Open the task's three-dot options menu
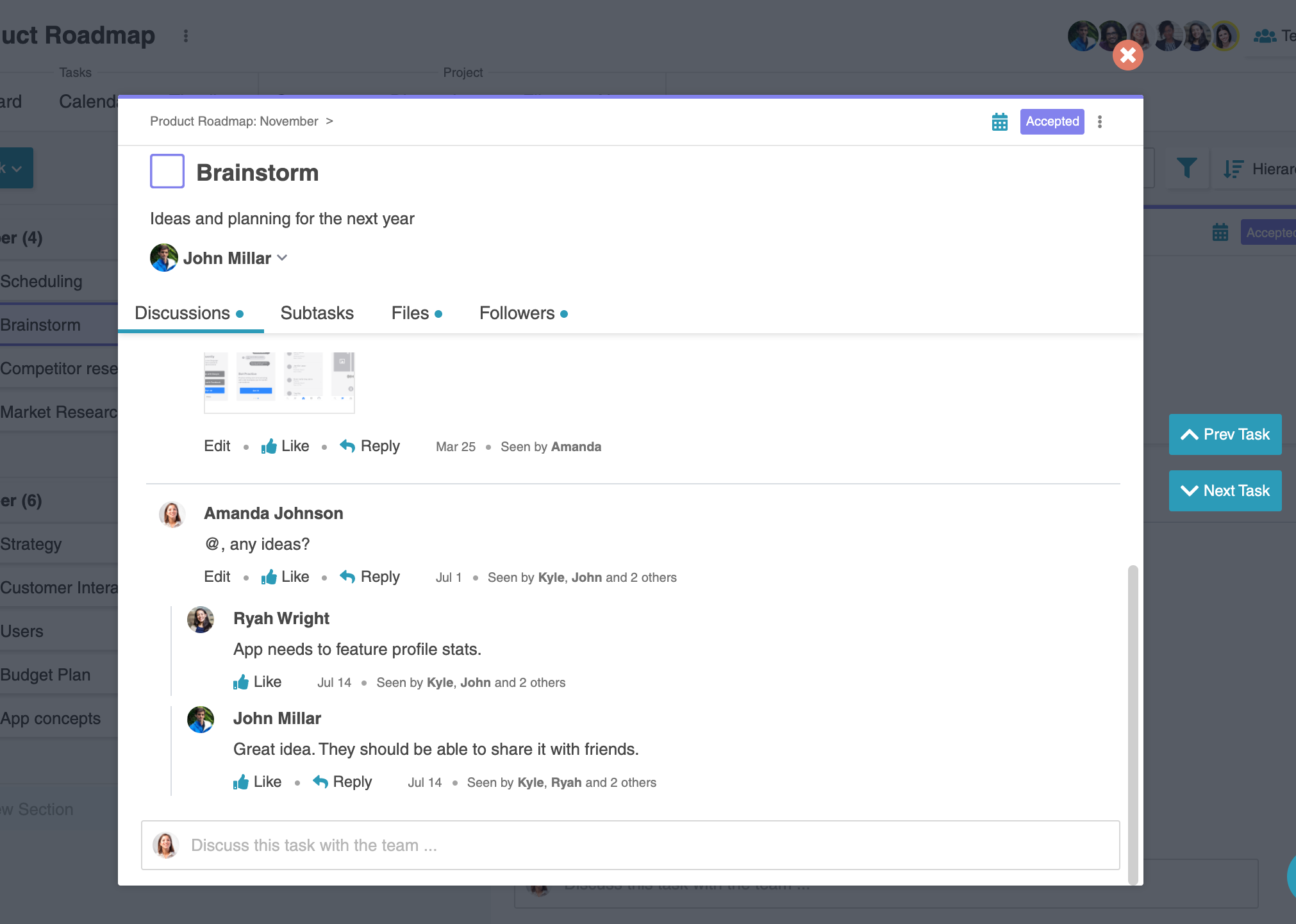 pyautogui.click(x=1100, y=122)
